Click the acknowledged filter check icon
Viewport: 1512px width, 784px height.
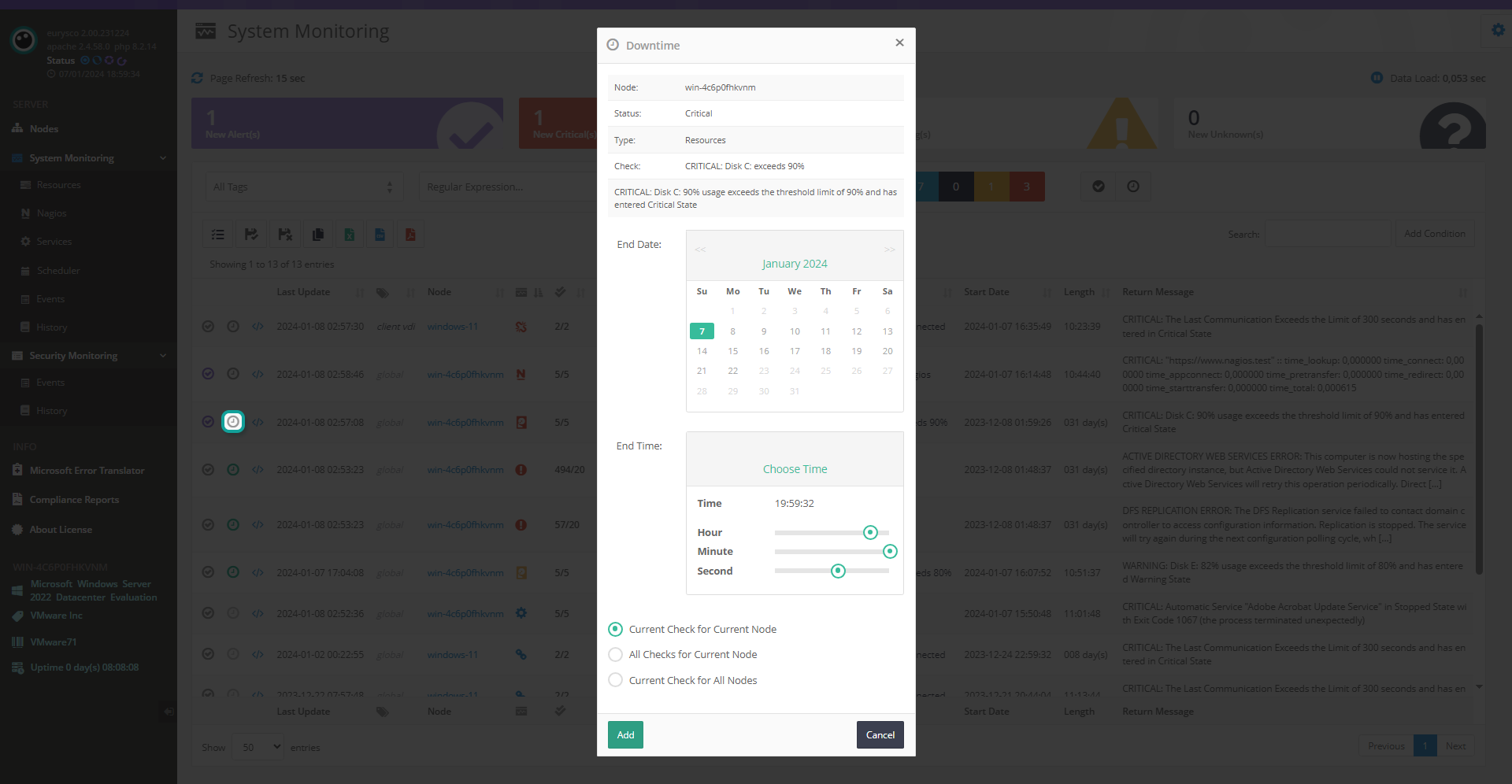click(1099, 187)
